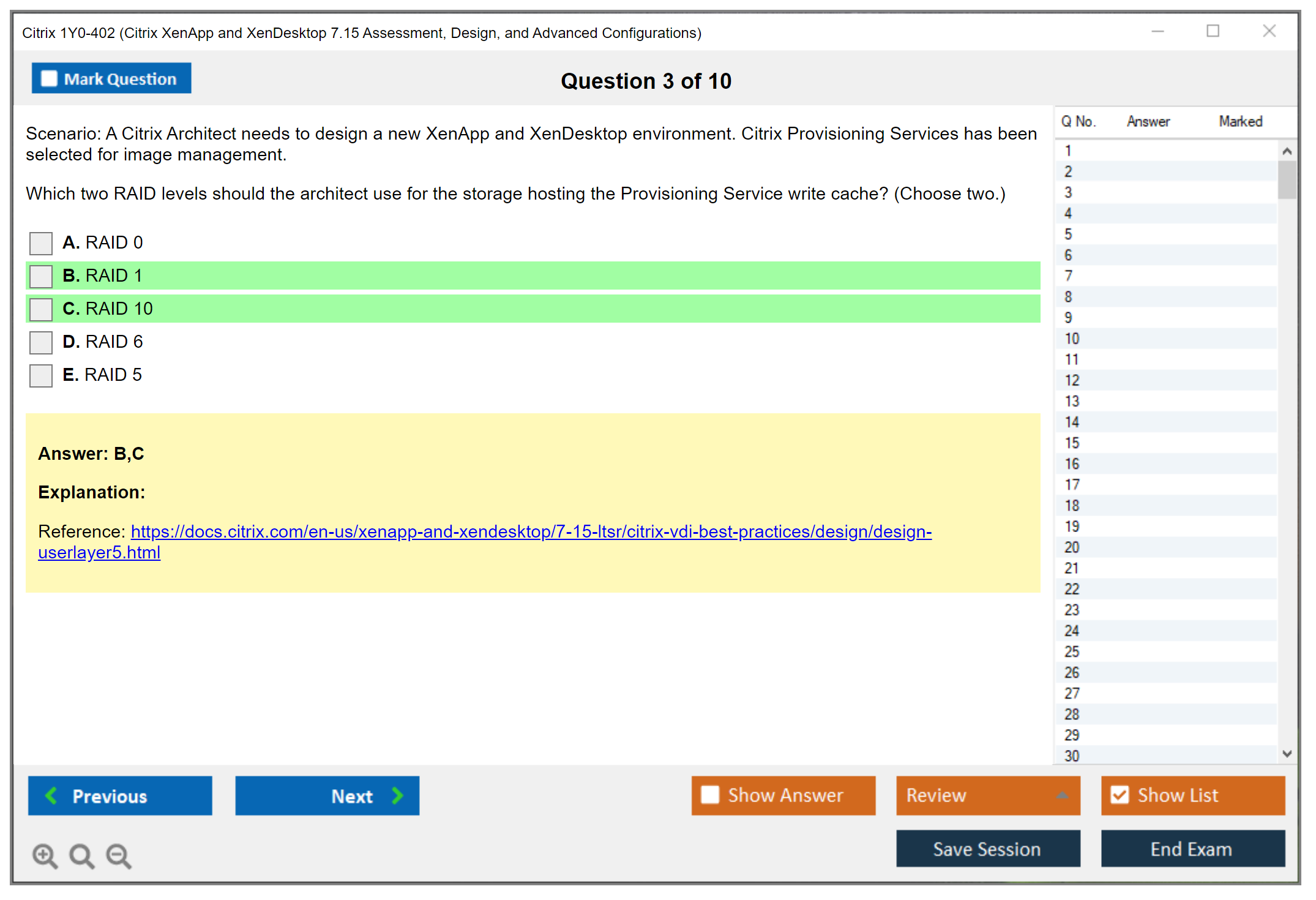
Task: Click the End Exam button
Action: 1192,849
